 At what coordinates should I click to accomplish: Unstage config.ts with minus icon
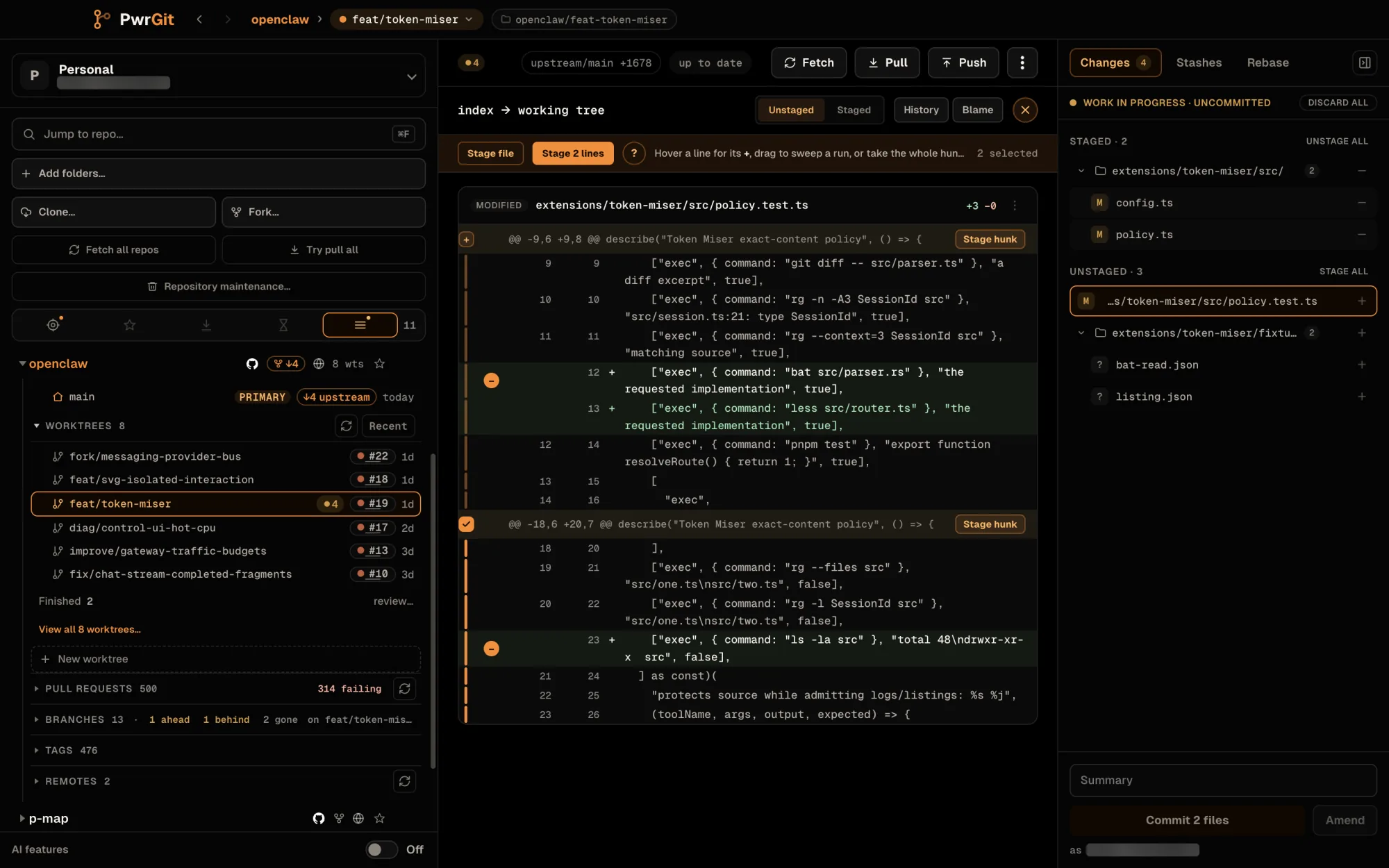coord(1361,203)
